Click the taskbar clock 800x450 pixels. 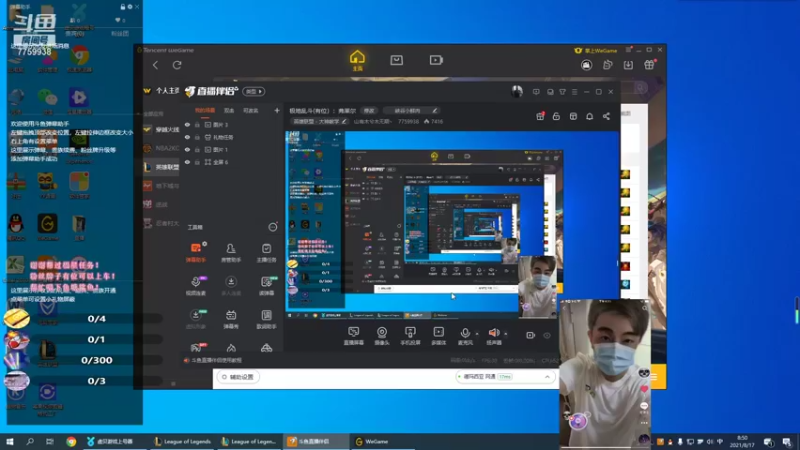pos(742,441)
